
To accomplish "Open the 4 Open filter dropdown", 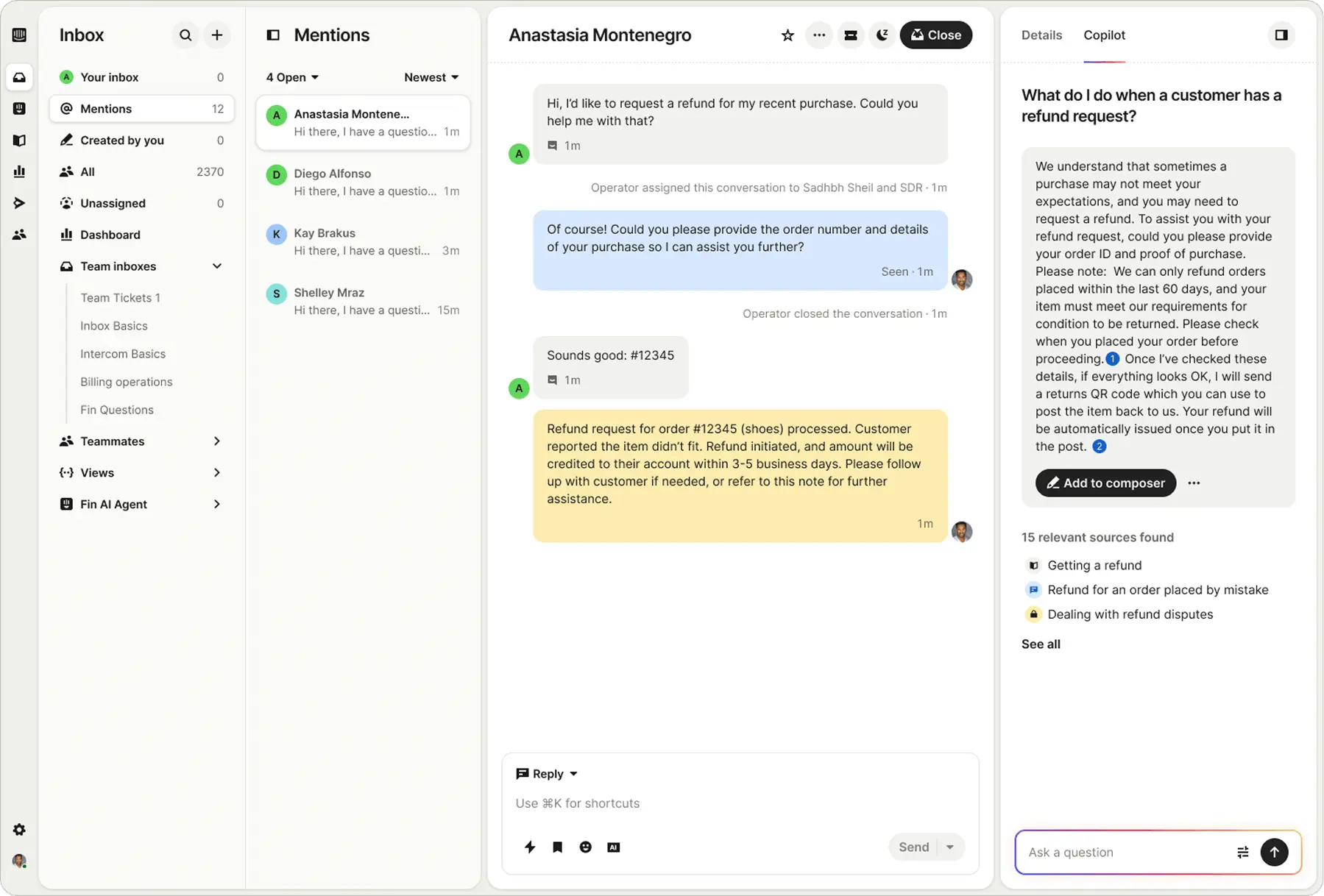I will click(292, 77).
